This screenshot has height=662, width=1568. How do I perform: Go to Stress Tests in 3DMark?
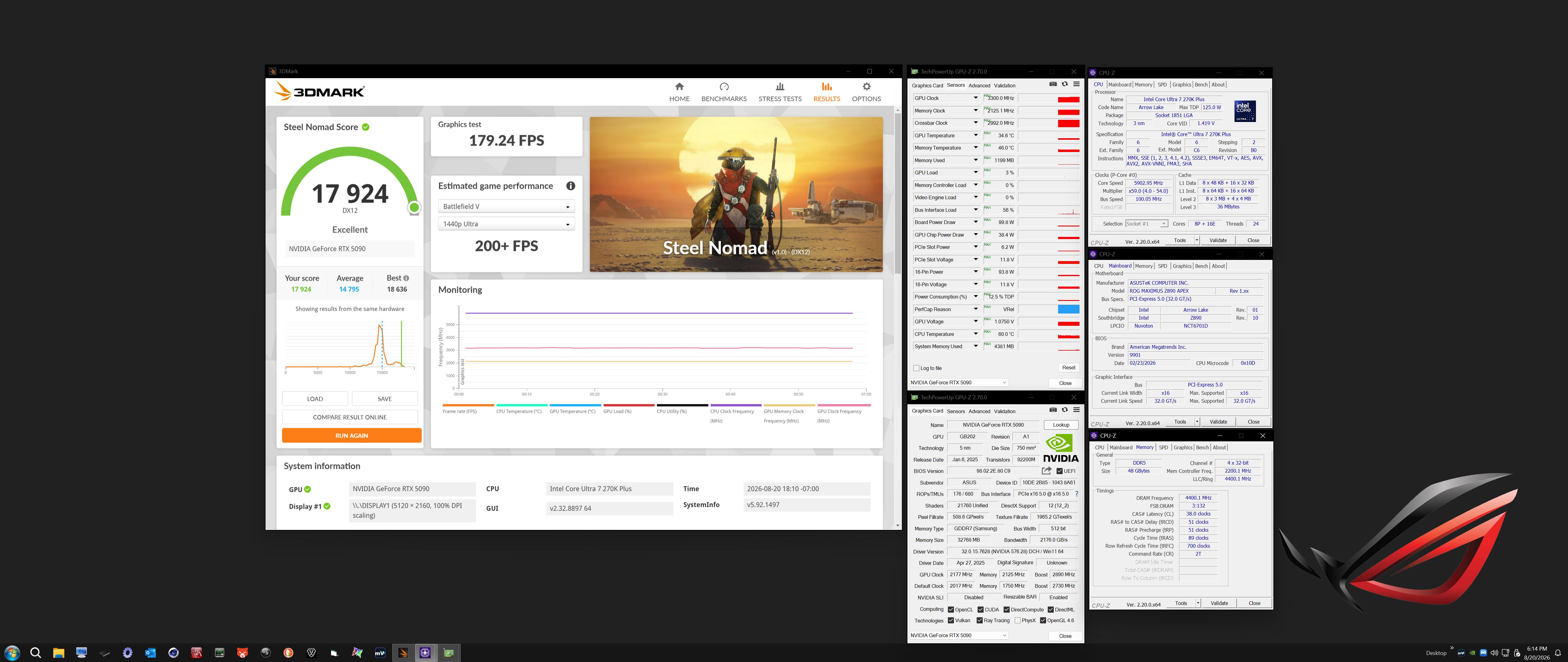tap(780, 92)
